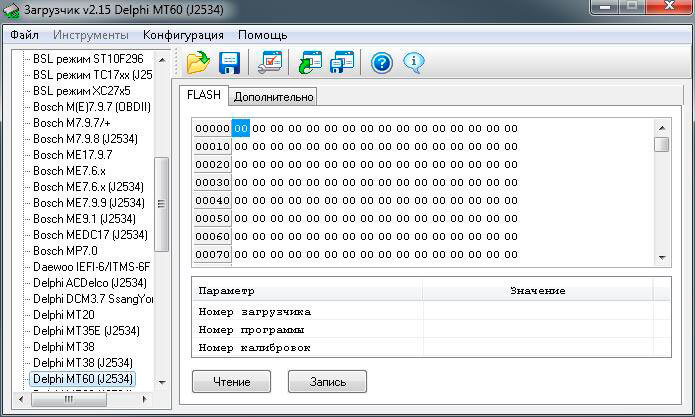This screenshot has width=695, height=417.
Task: Open the Помощь menu
Action: click(262, 34)
